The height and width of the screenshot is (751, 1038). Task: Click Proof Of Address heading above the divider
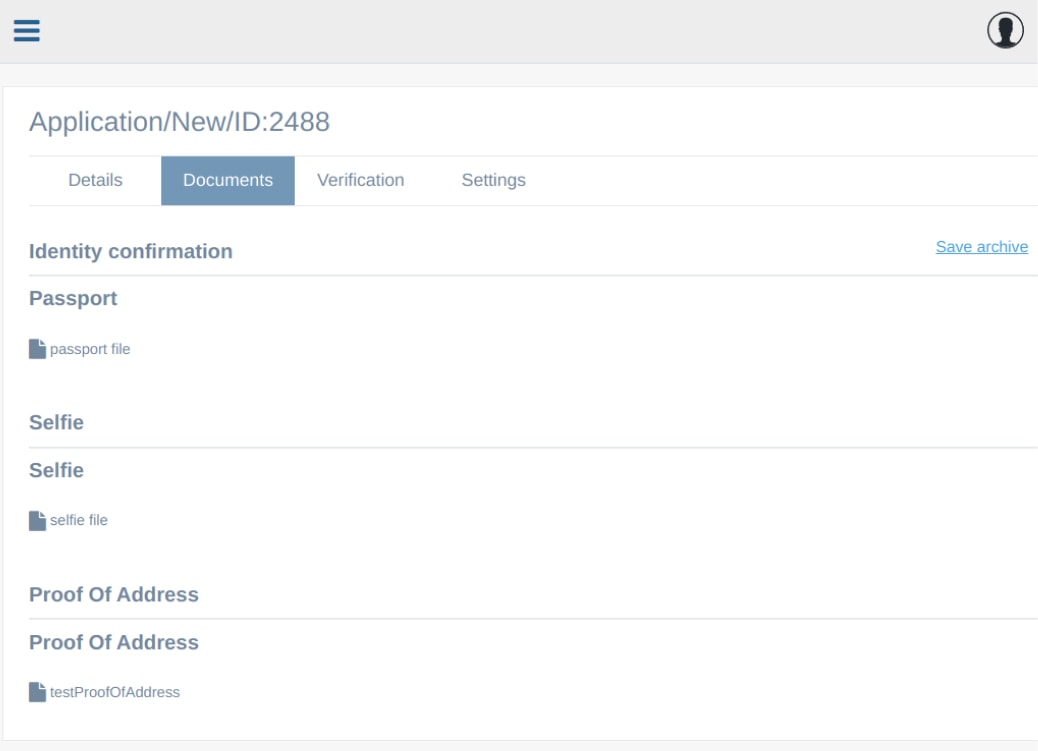coord(114,595)
